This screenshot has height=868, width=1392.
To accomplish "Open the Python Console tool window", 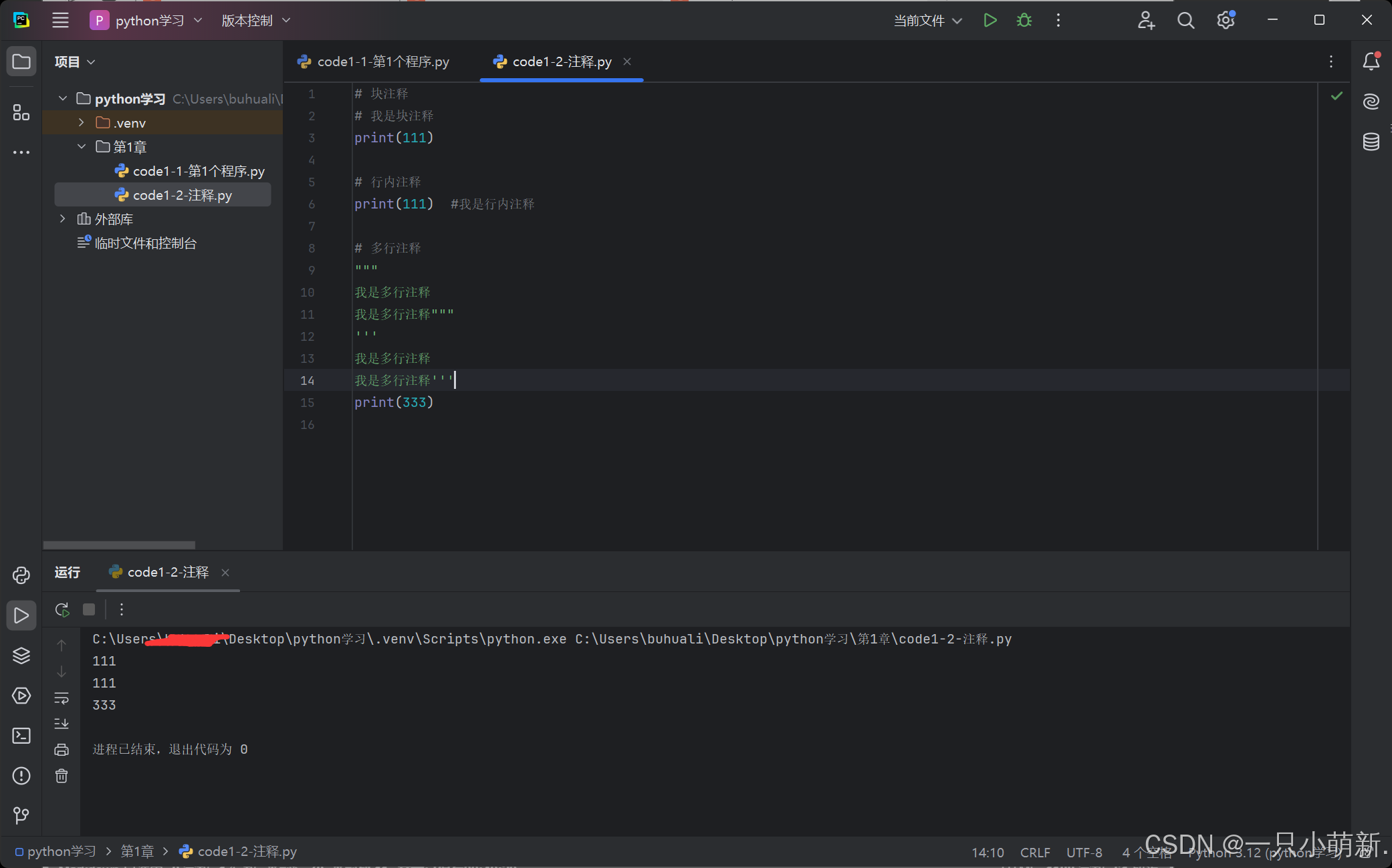I will coord(21,575).
